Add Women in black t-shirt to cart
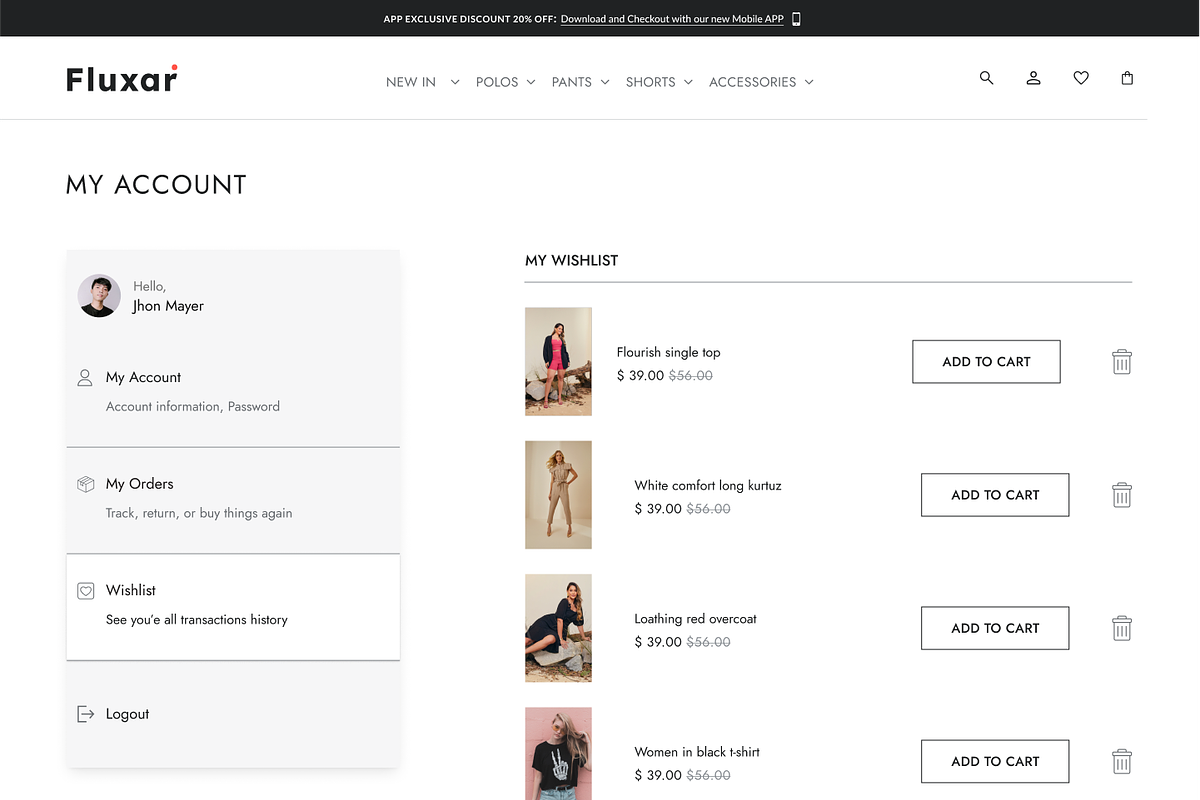1200x800 pixels. click(995, 761)
